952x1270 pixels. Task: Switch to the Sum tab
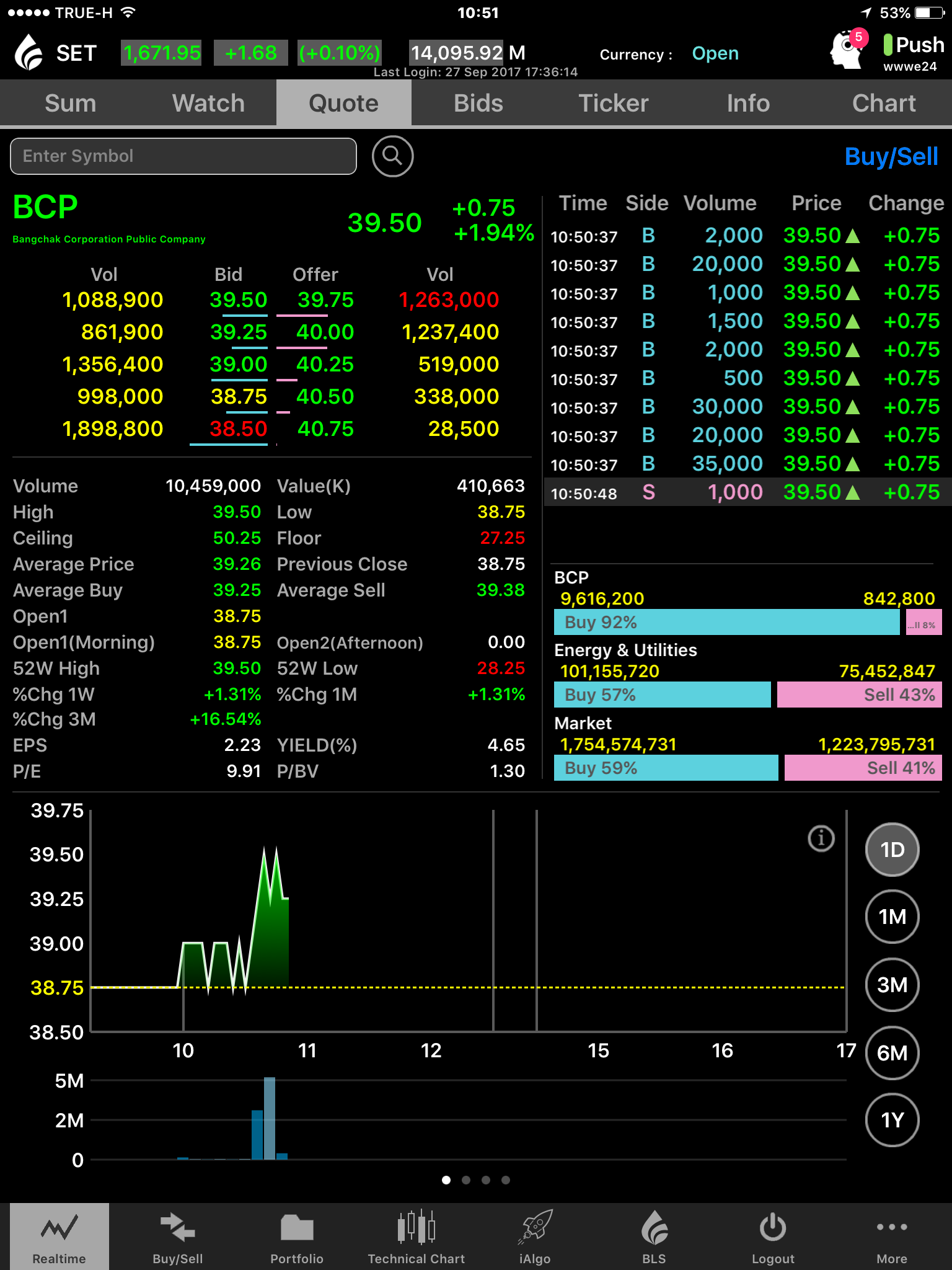pos(70,103)
